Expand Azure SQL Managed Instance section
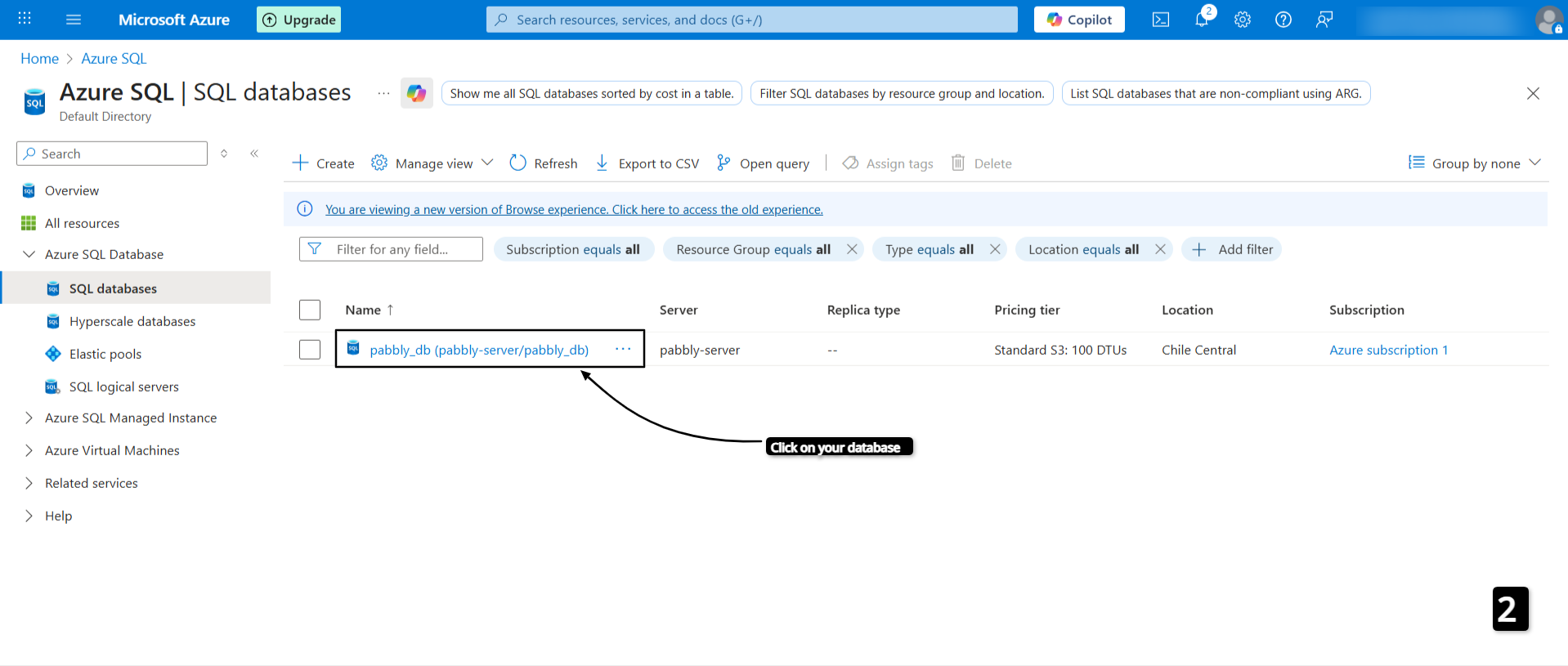 29,418
